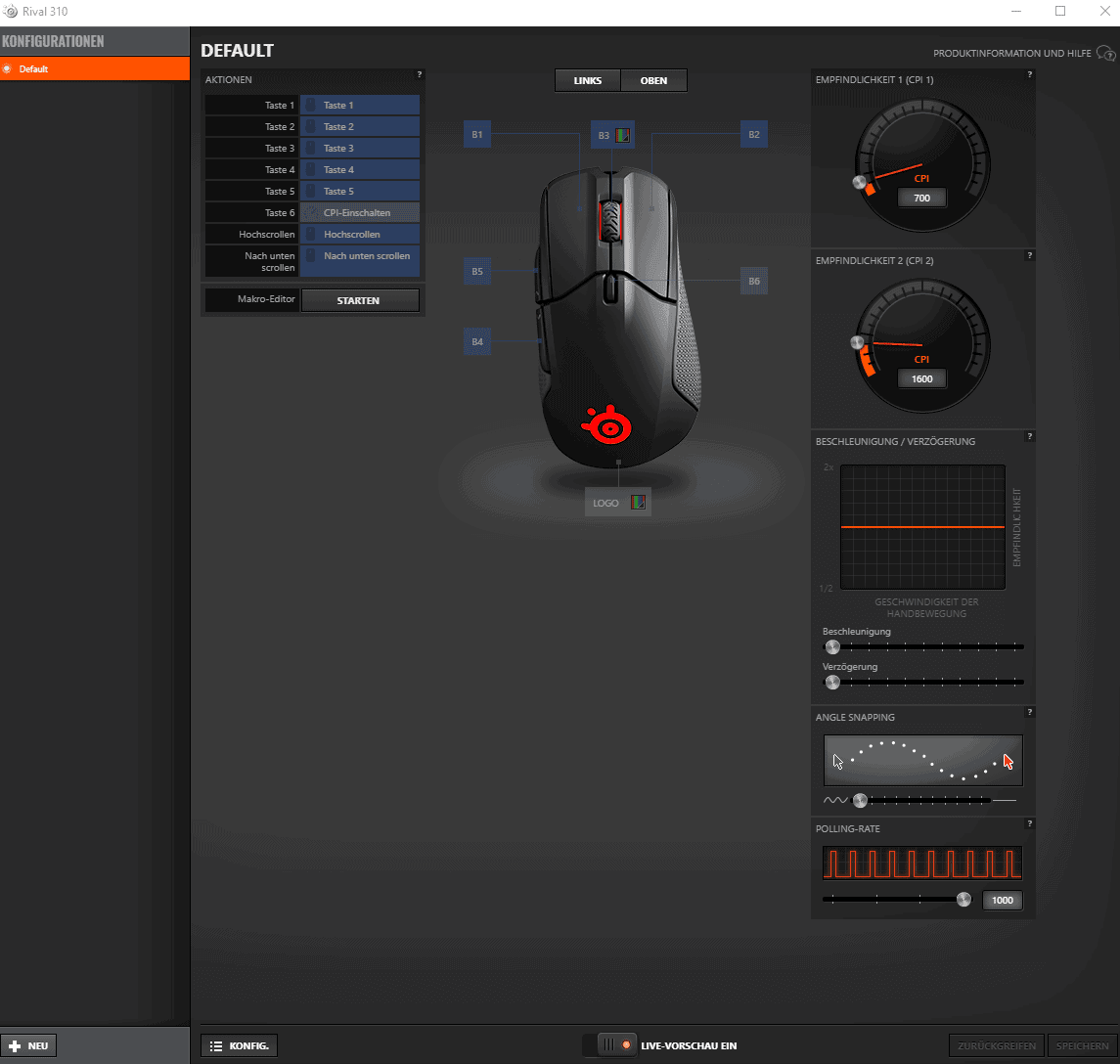1120x1064 pixels.
Task: Click SPEICHERN to save settings
Action: [1082, 1046]
